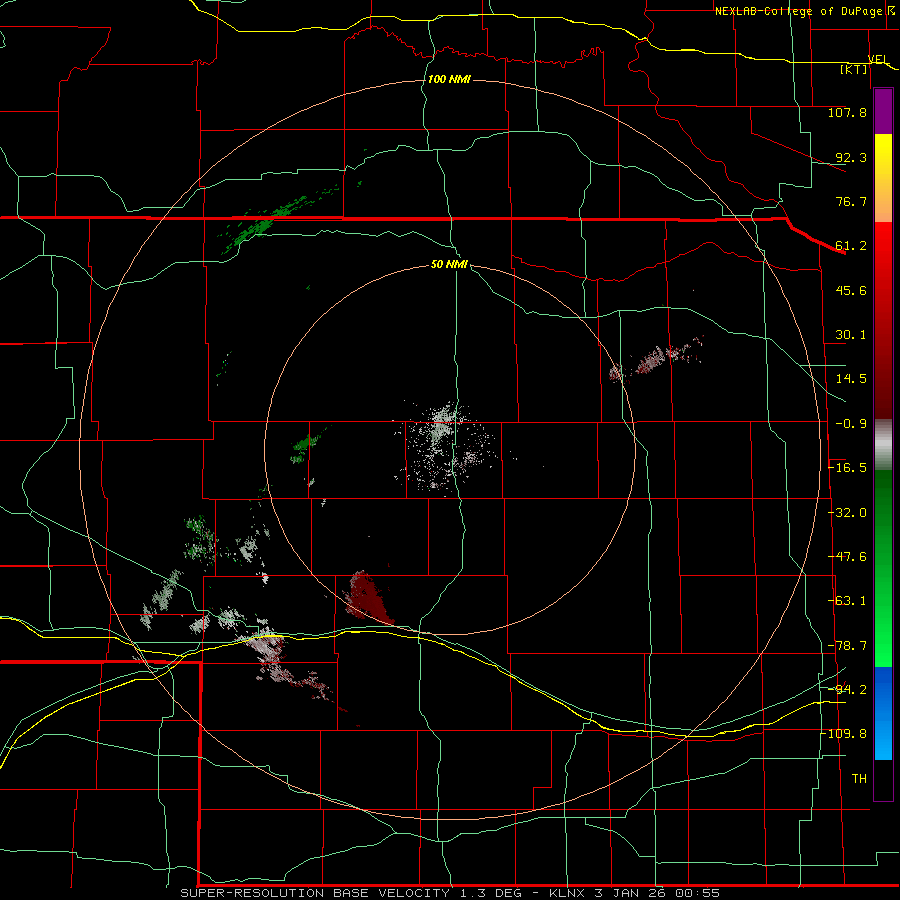Click the bright green segment of the color bar
Viewport: 900px width, 900px height.
click(883, 568)
